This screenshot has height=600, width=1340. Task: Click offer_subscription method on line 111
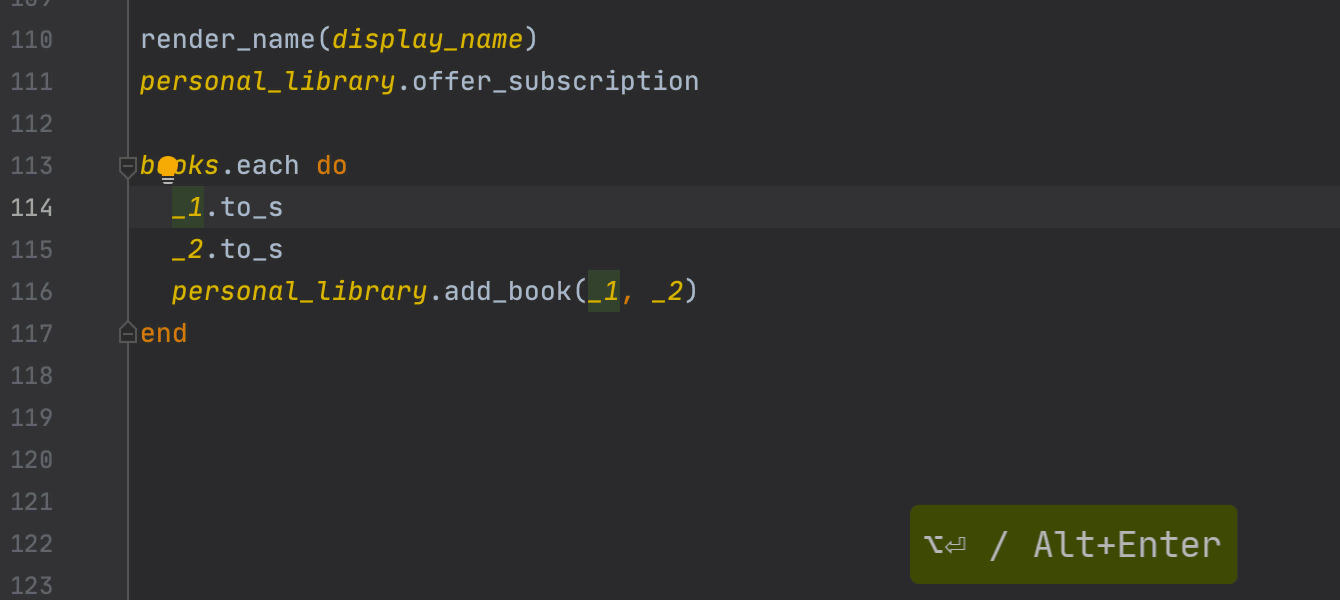555,82
